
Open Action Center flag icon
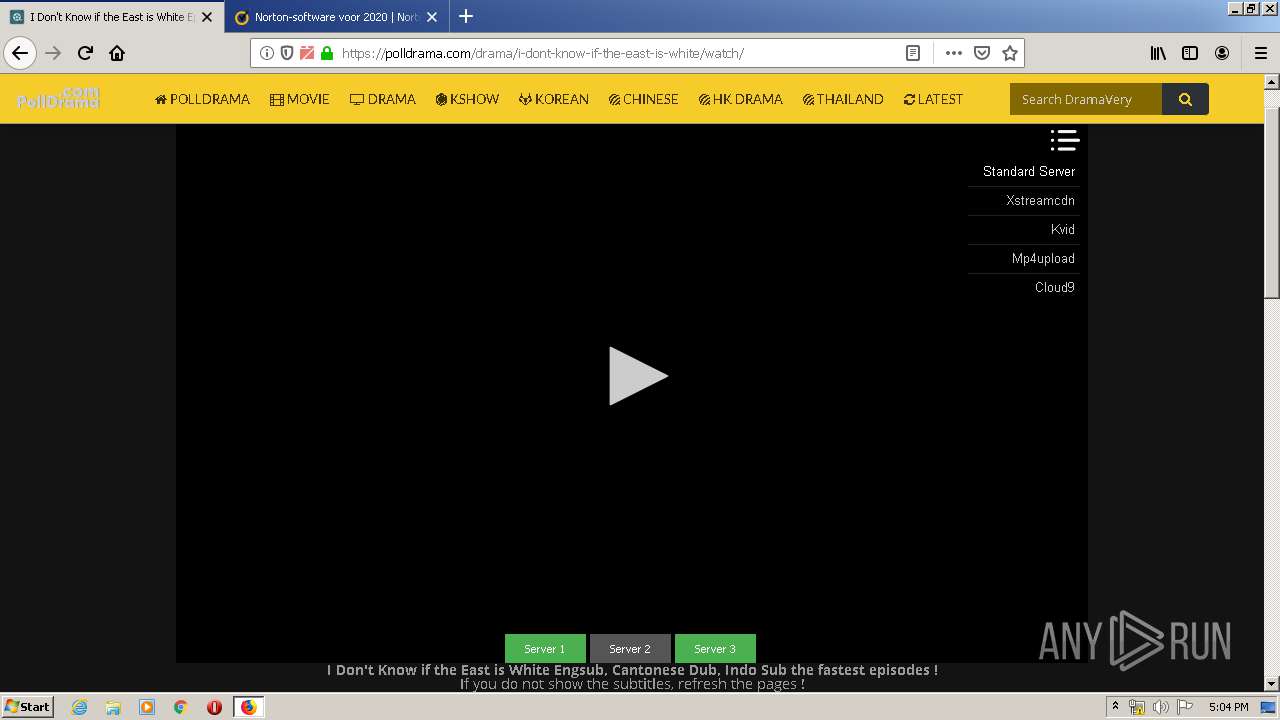pyautogui.click(x=1184, y=707)
